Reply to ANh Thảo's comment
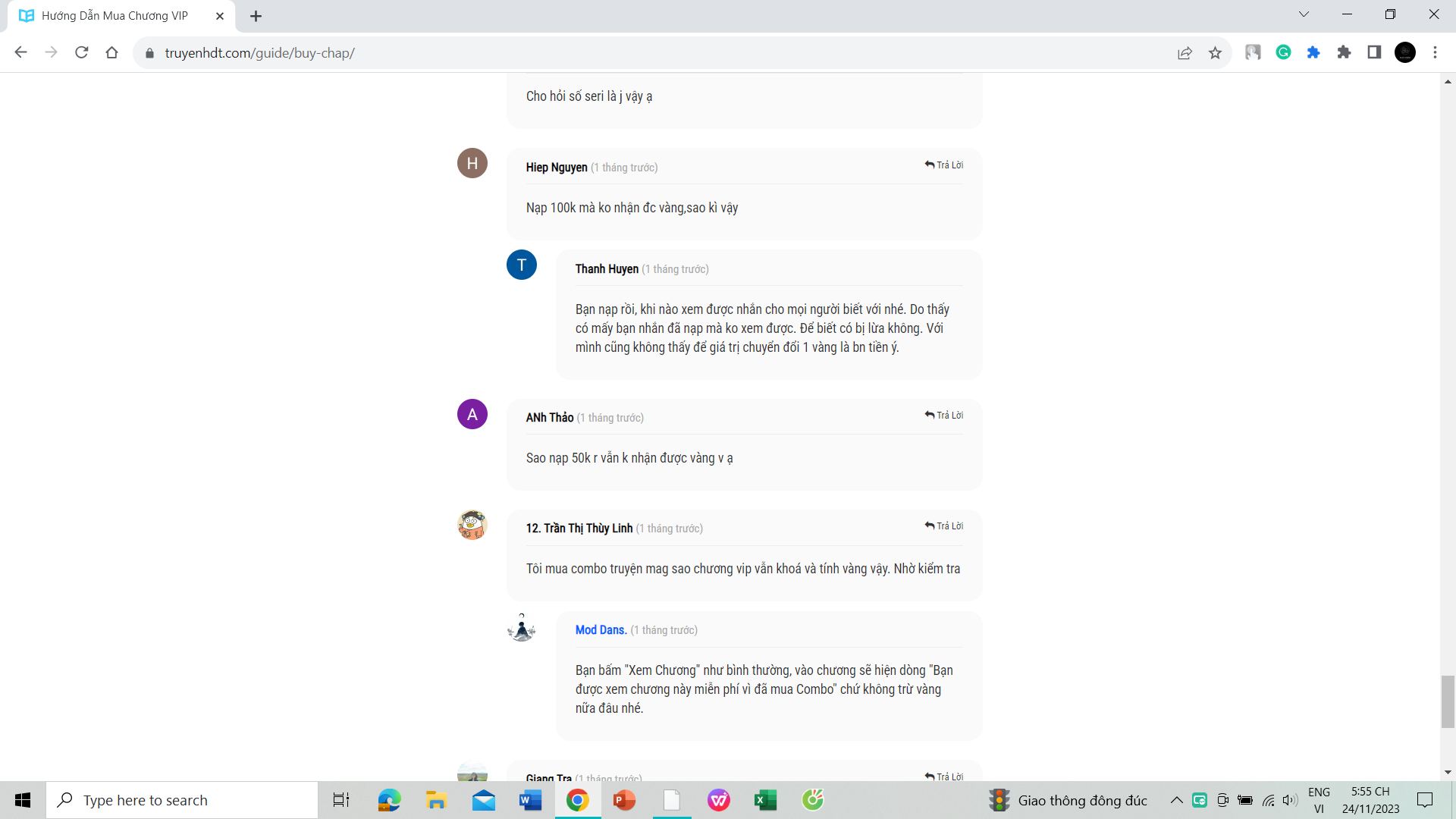 (x=944, y=415)
